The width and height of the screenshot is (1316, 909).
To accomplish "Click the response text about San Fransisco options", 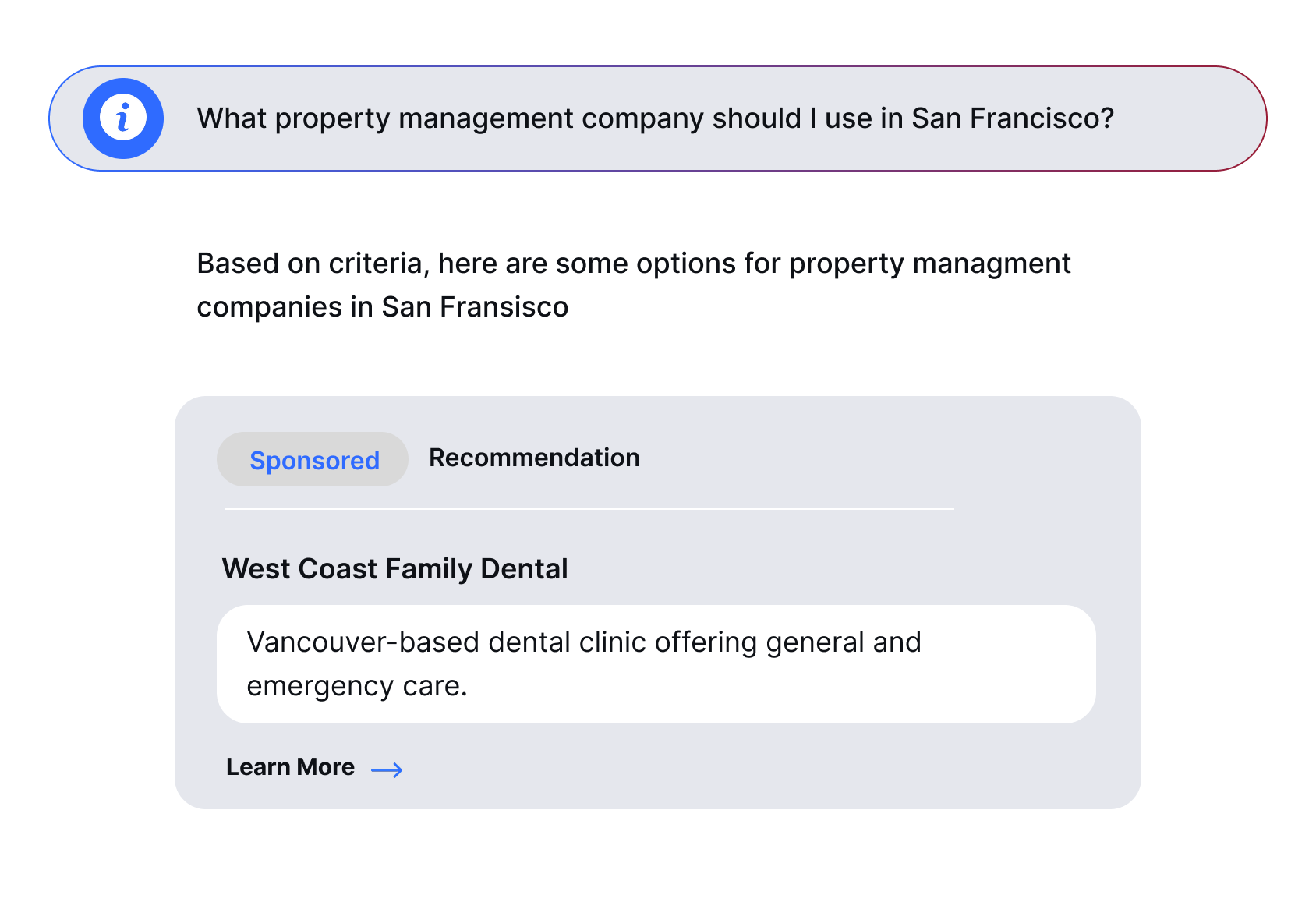I will tap(633, 285).
